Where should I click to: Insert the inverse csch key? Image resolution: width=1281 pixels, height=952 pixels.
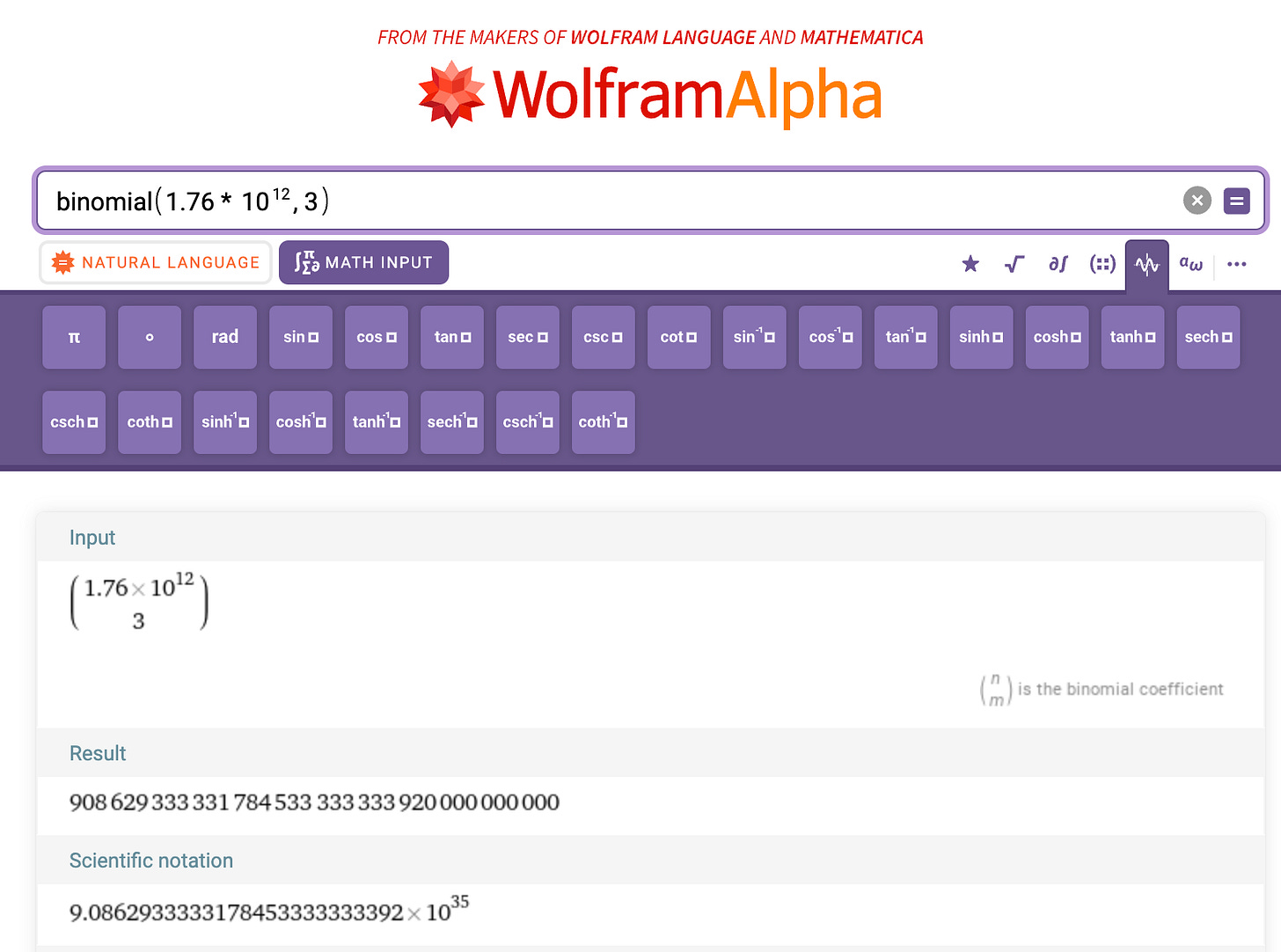[x=528, y=422]
